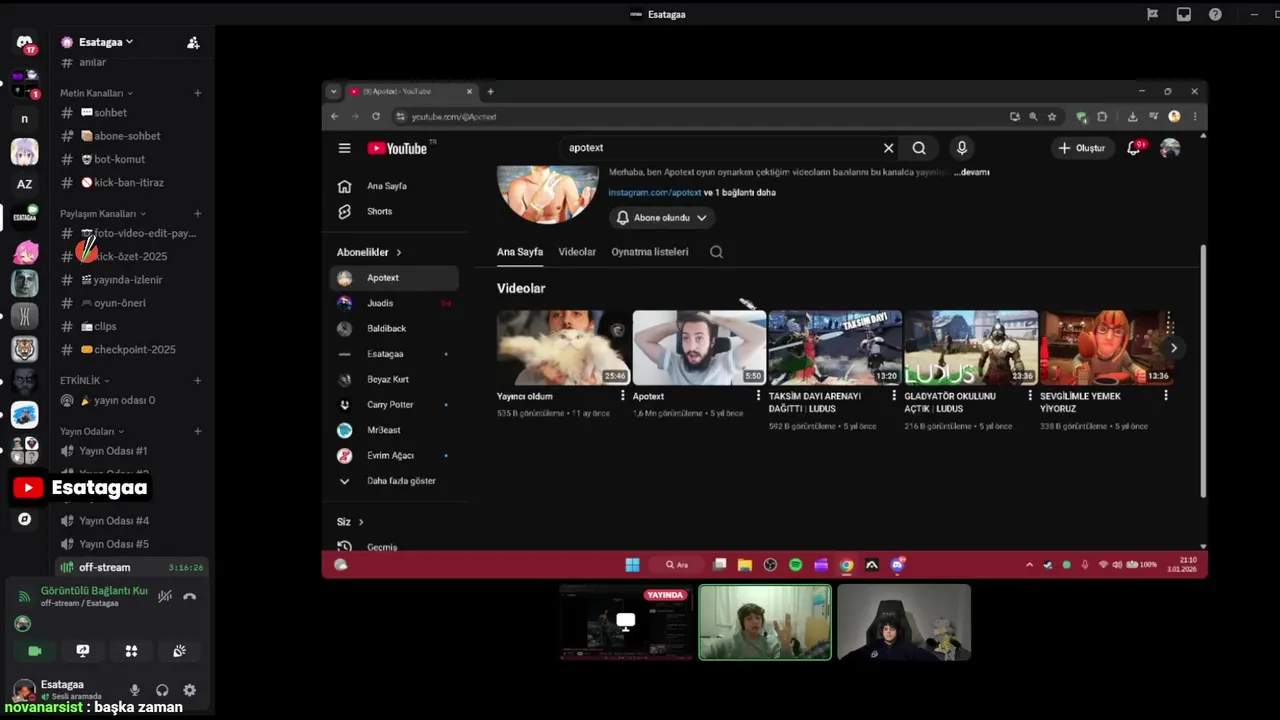Collapse the Yayın Odaları category
1280x720 pixels.
tap(92, 432)
